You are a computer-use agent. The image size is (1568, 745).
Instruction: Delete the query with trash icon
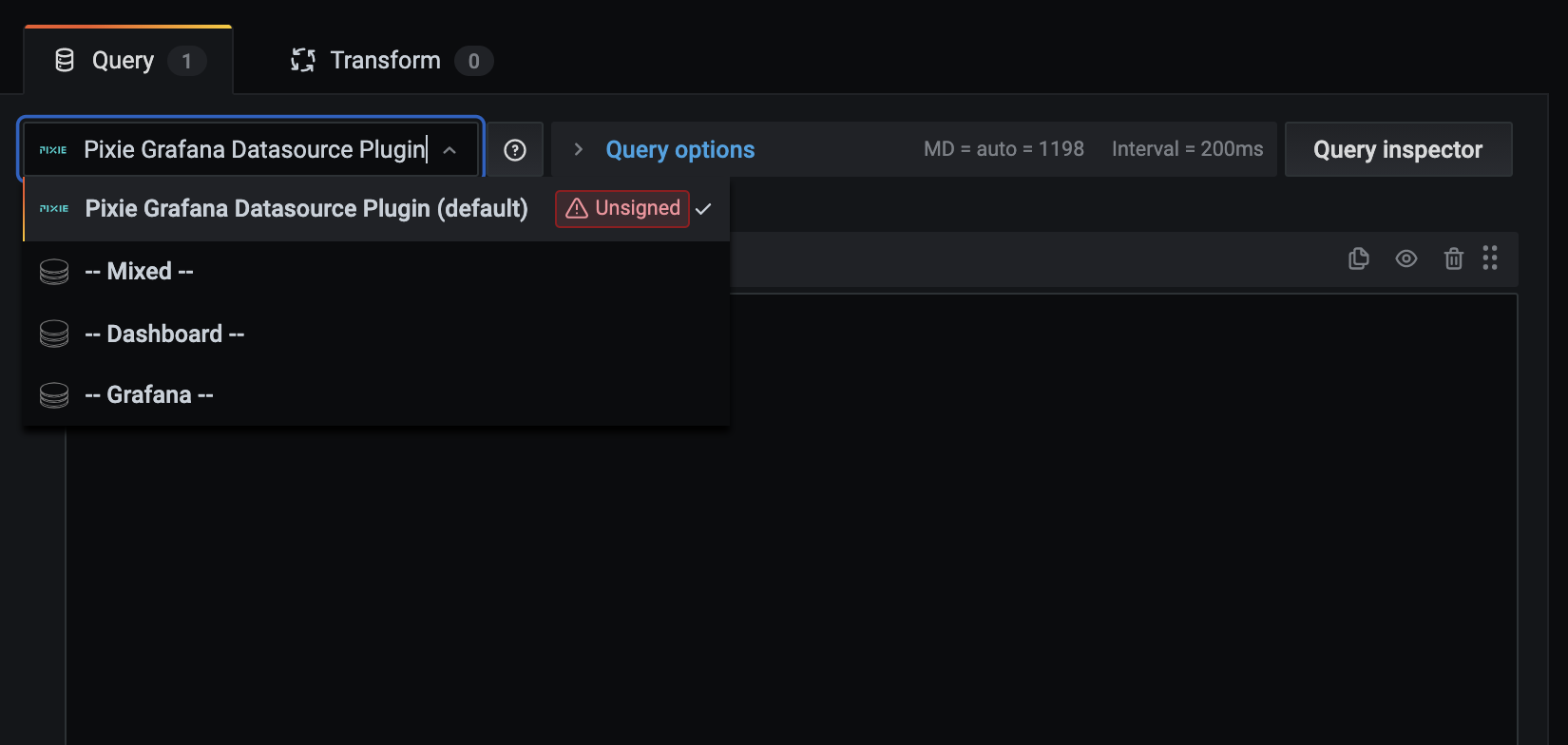[x=1453, y=258]
